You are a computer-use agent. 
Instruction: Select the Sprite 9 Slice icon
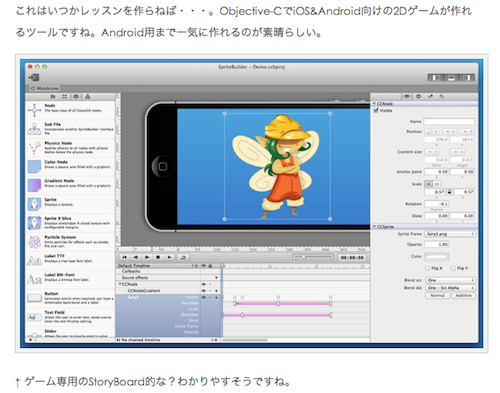(34, 223)
